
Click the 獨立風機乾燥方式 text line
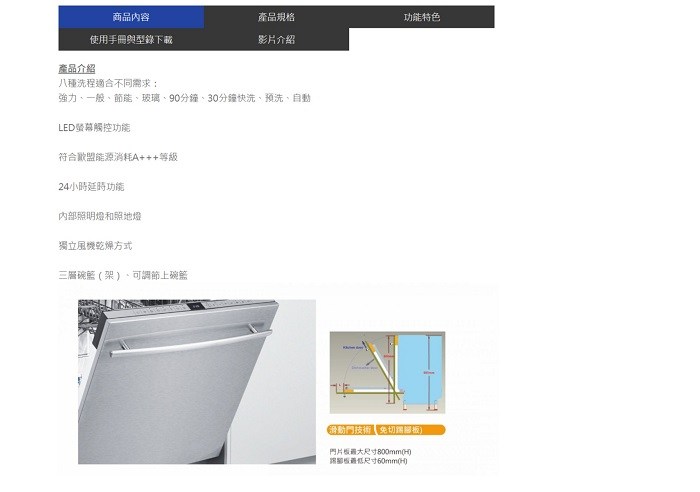click(x=96, y=246)
